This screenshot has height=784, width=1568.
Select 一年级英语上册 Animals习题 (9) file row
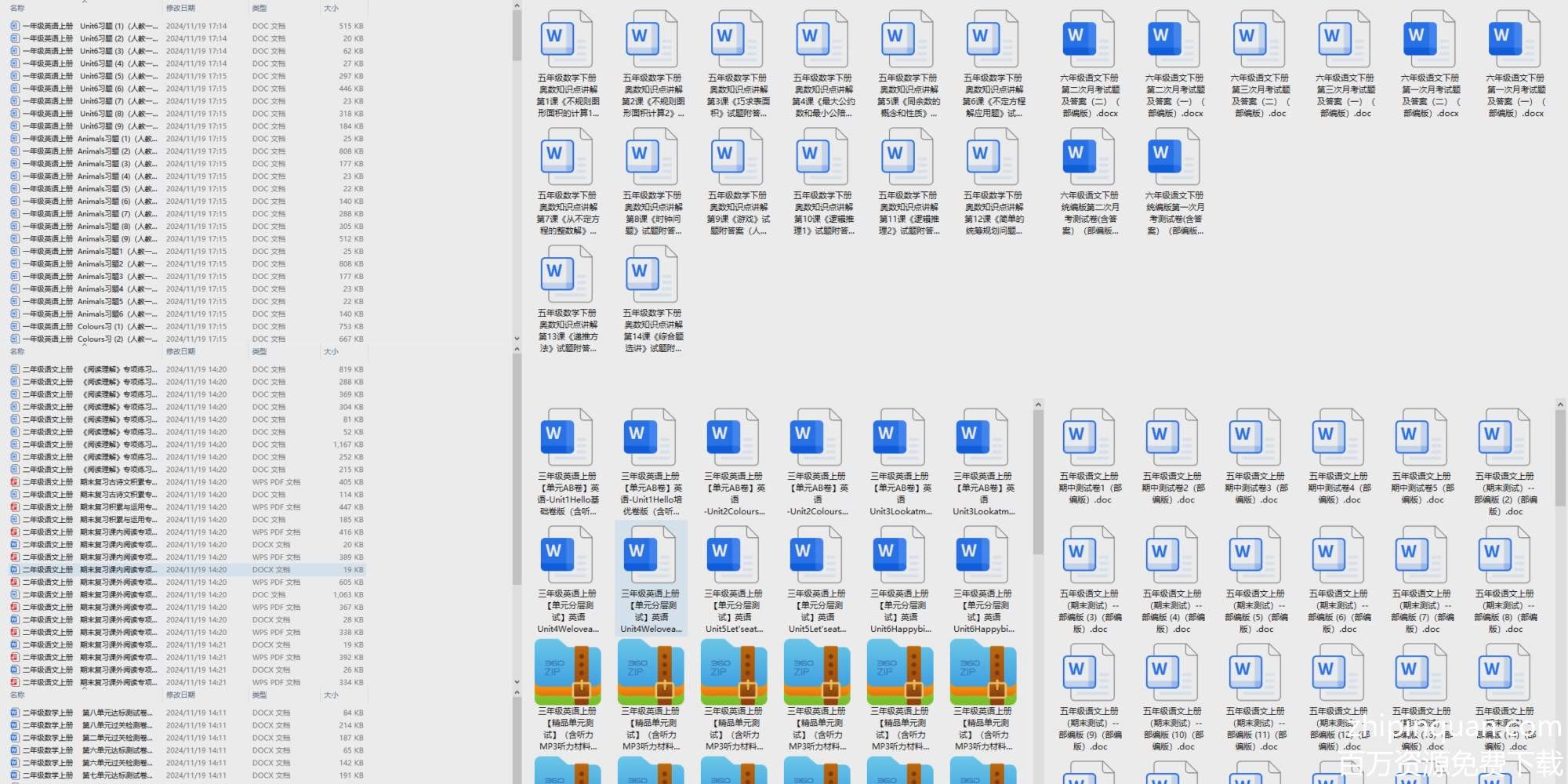[x=86, y=239]
